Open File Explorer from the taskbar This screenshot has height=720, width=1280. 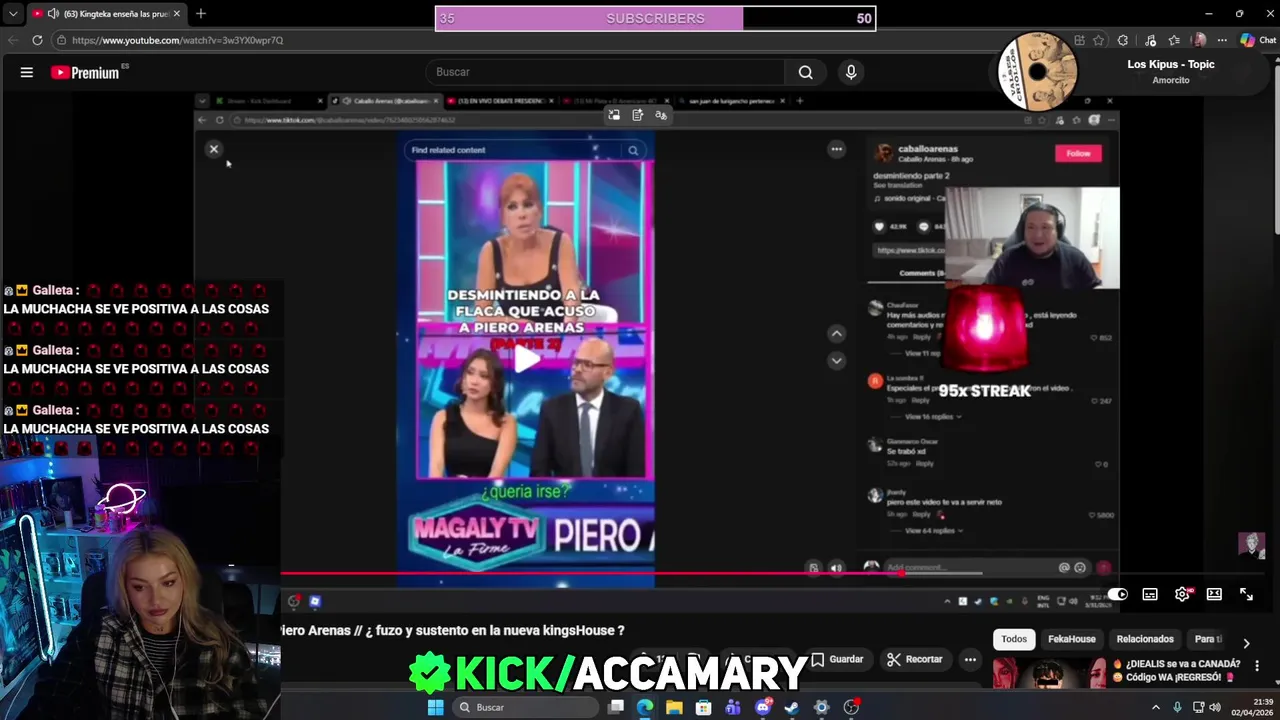(x=674, y=707)
